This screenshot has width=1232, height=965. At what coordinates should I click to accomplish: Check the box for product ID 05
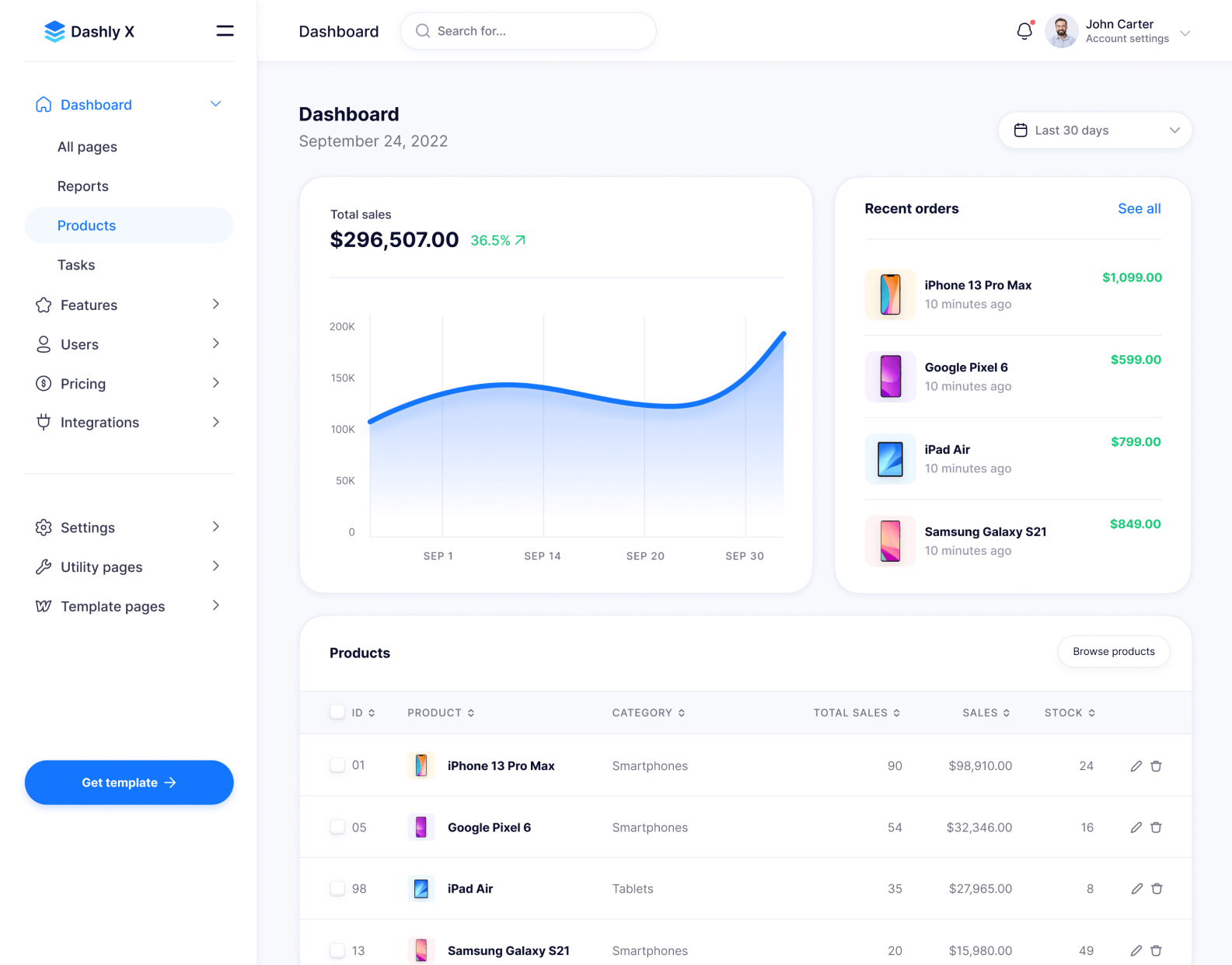pos(337,827)
